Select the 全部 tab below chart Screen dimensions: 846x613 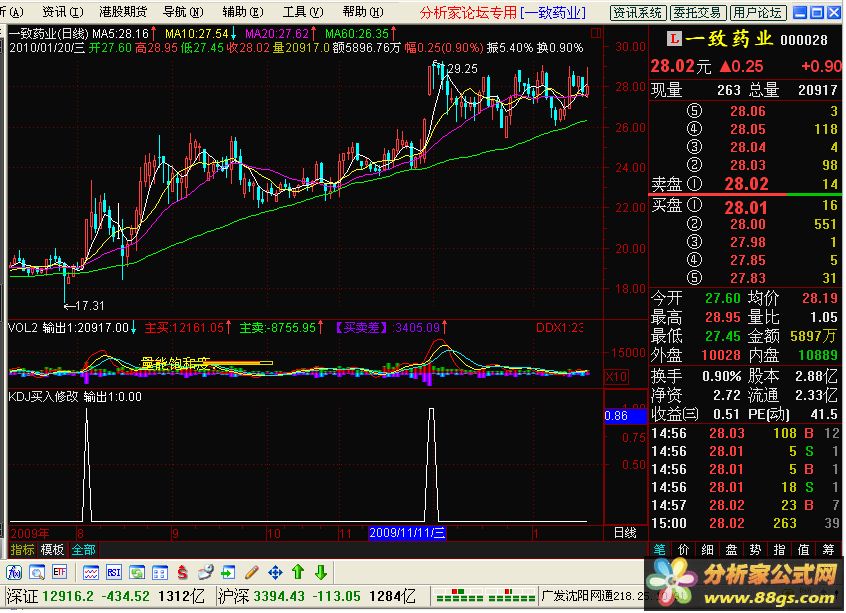pyautogui.click(x=84, y=550)
